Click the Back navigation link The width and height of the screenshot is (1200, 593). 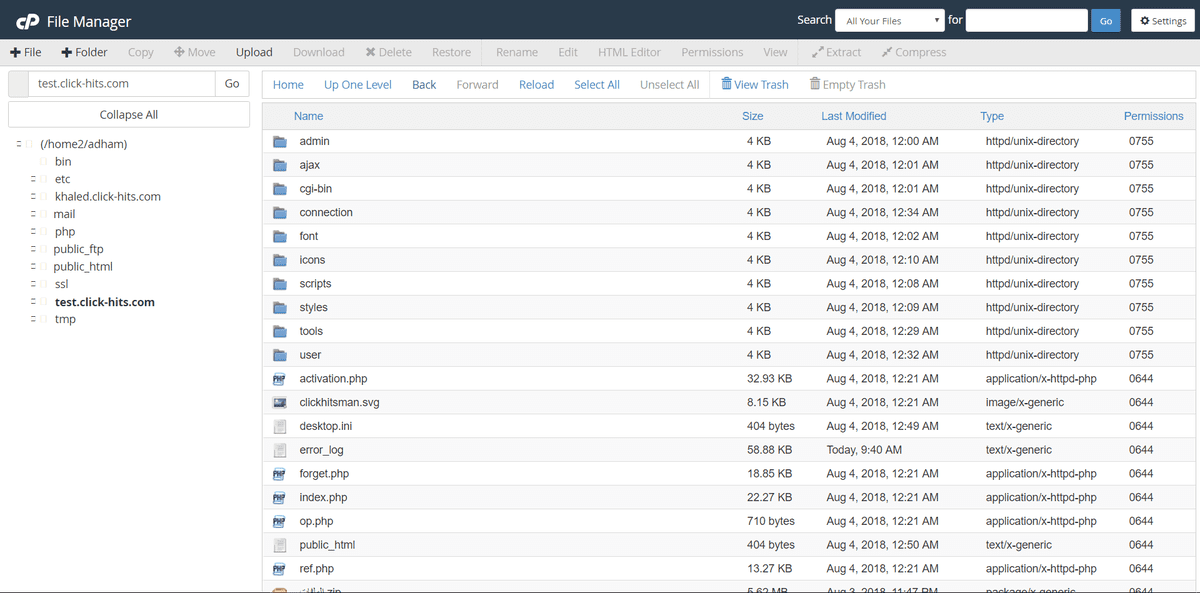pos(424,85)
